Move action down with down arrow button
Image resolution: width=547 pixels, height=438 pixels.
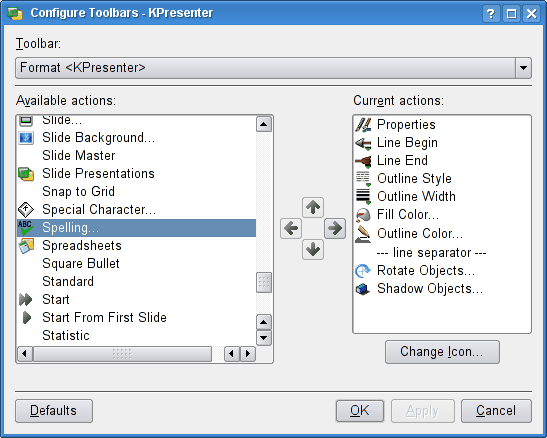coord(313,249)
